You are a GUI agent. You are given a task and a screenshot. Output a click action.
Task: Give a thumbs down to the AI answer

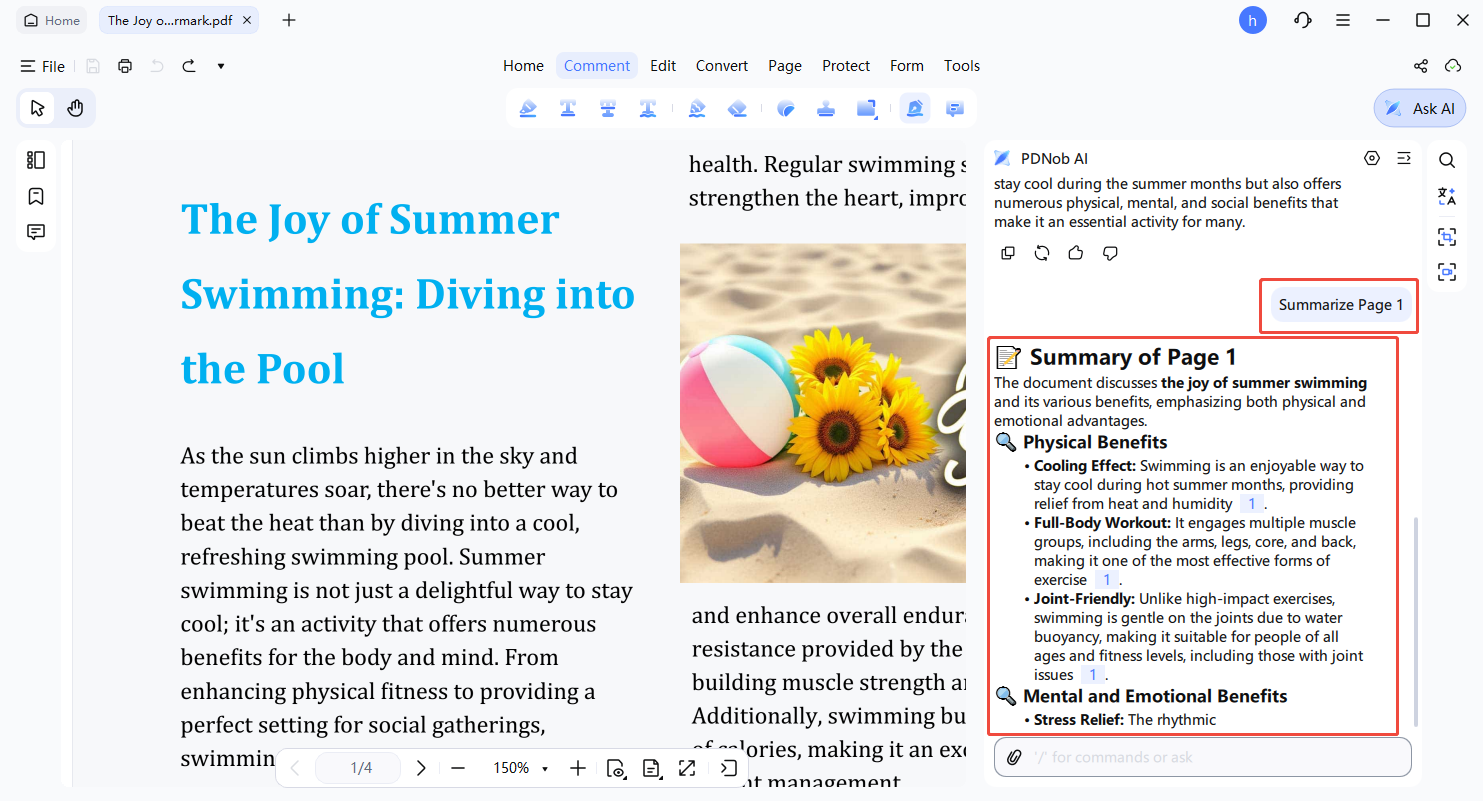(1110, 253)
